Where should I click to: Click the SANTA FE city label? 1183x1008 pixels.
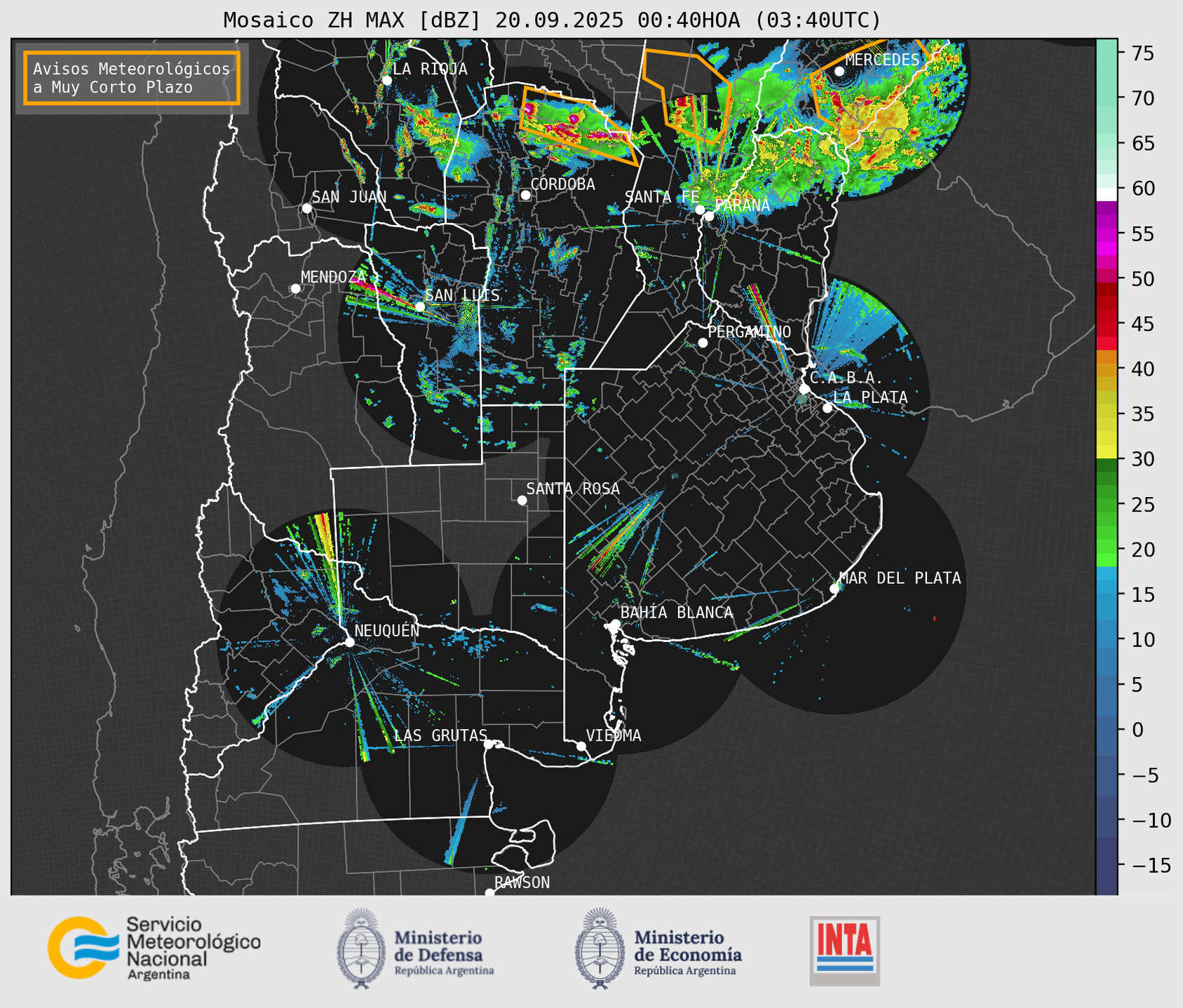(x=662, y=197)
